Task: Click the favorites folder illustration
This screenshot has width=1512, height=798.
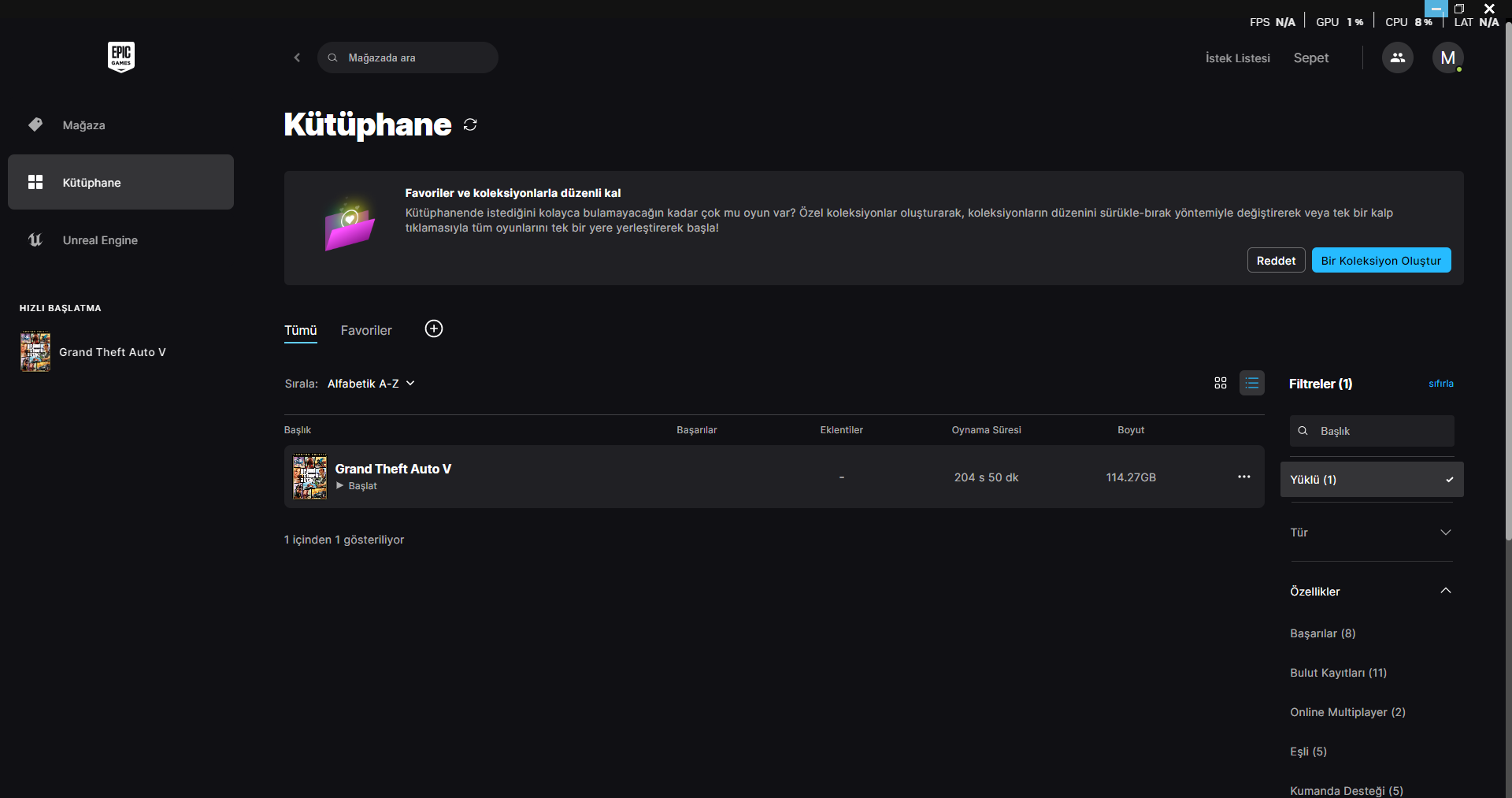Action: pos(350,224)
